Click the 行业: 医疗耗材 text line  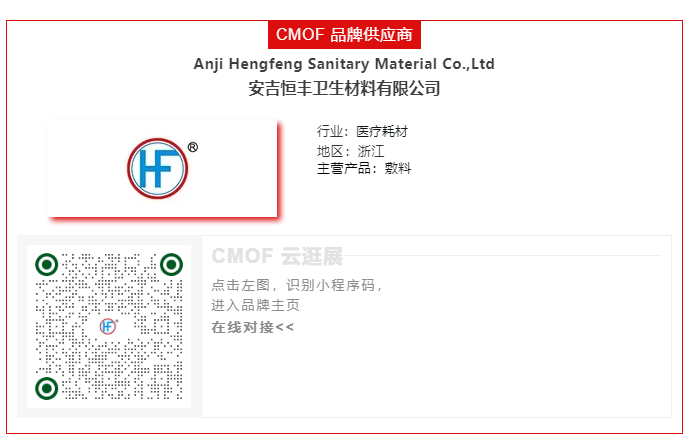pos(362,131)
